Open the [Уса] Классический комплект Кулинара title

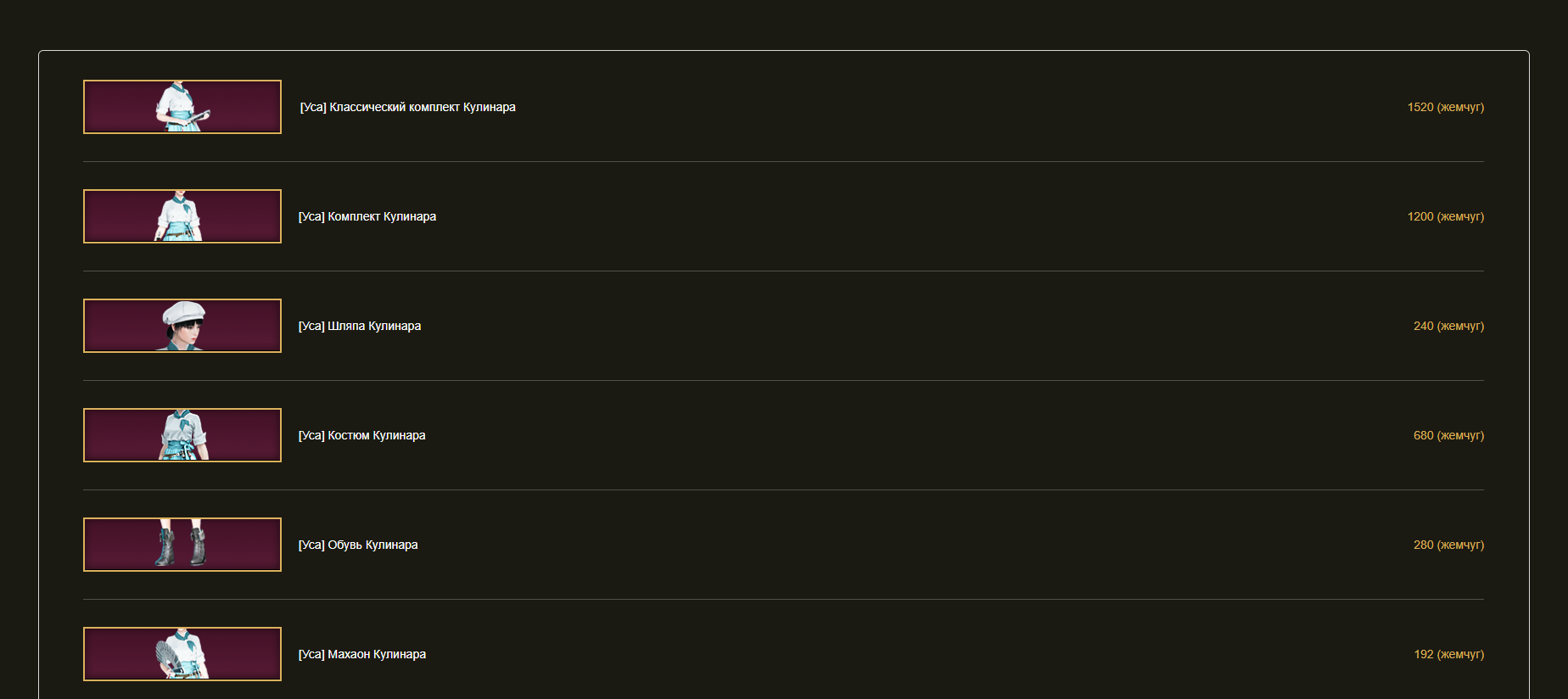pos(407,107)
